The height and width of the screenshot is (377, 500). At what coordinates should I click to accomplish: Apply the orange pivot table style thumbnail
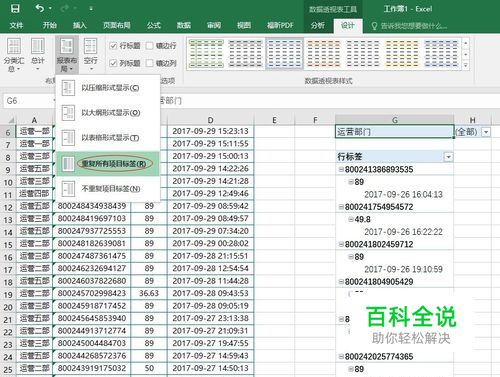point(323,53)
